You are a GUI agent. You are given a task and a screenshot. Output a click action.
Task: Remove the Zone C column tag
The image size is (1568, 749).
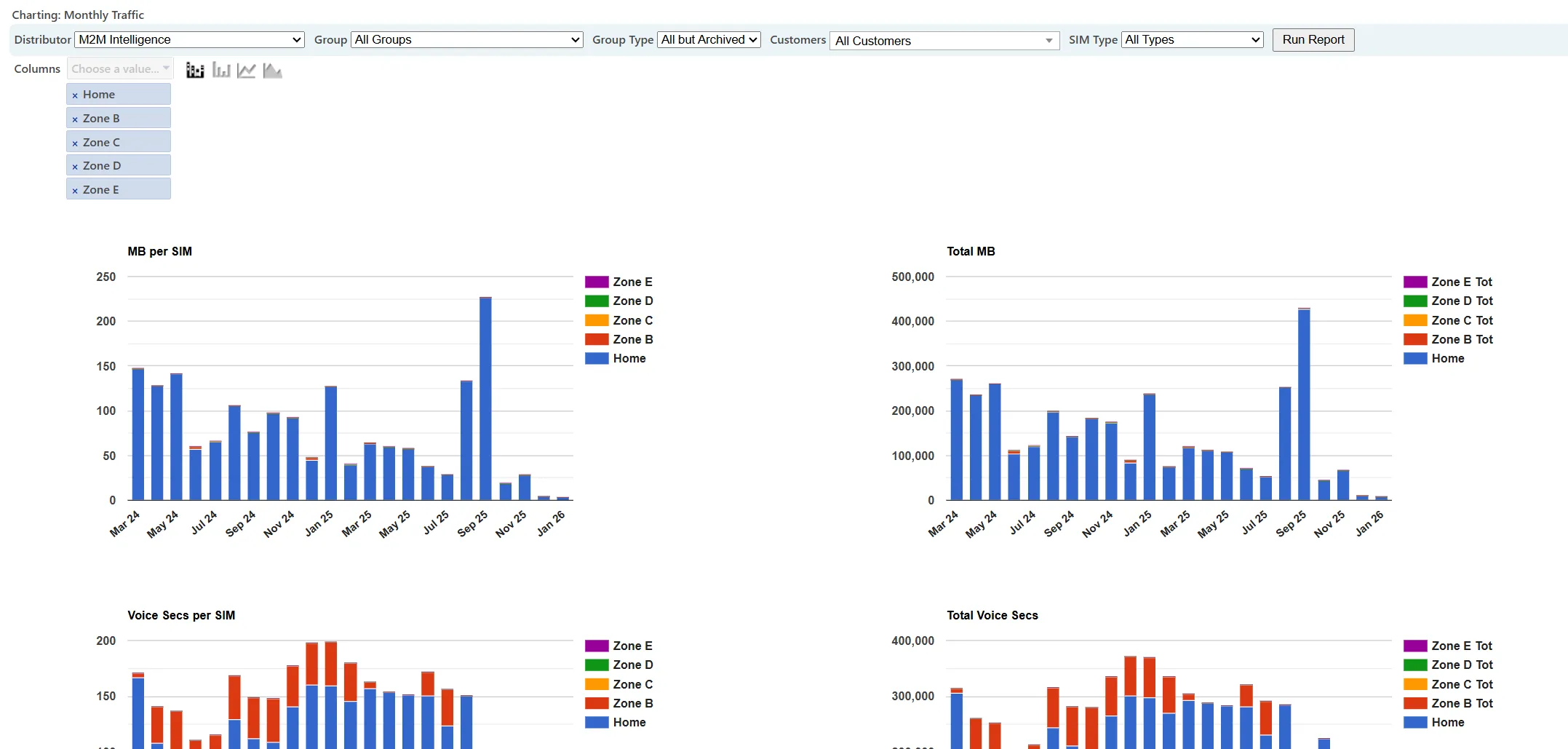(75, 143)
